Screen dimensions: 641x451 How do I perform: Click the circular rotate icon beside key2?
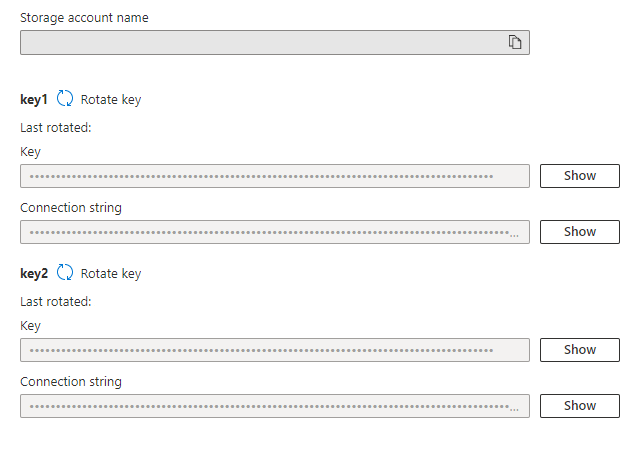(65, 272)
